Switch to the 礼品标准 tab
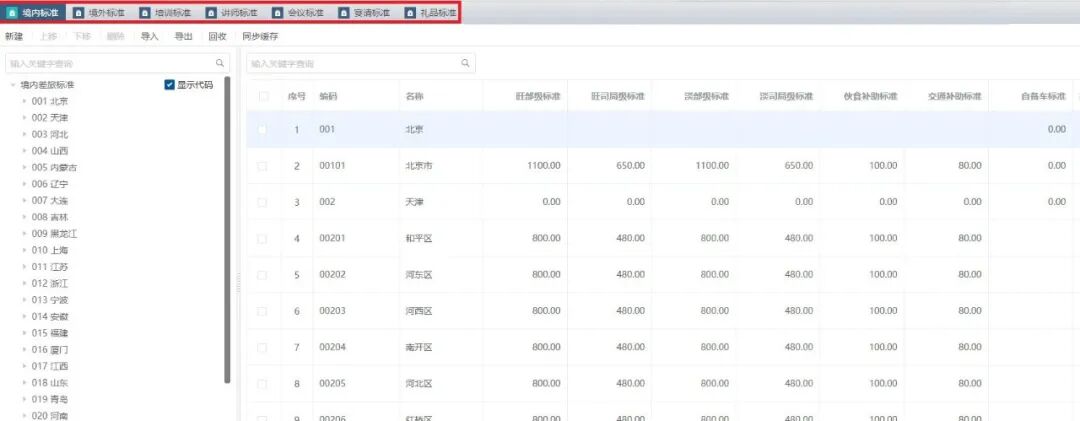1080x421 pixels. [x=431, y=13]
